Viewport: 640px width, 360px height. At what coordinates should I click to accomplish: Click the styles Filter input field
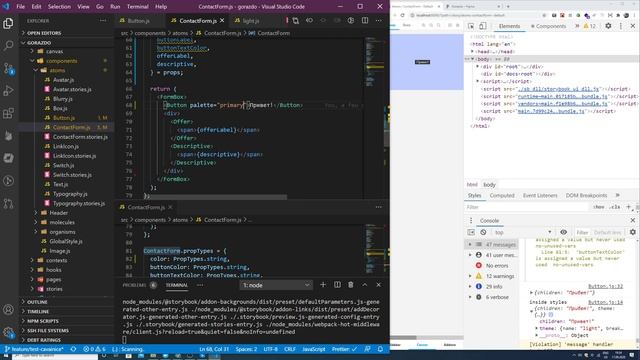[x=527, y=207]
